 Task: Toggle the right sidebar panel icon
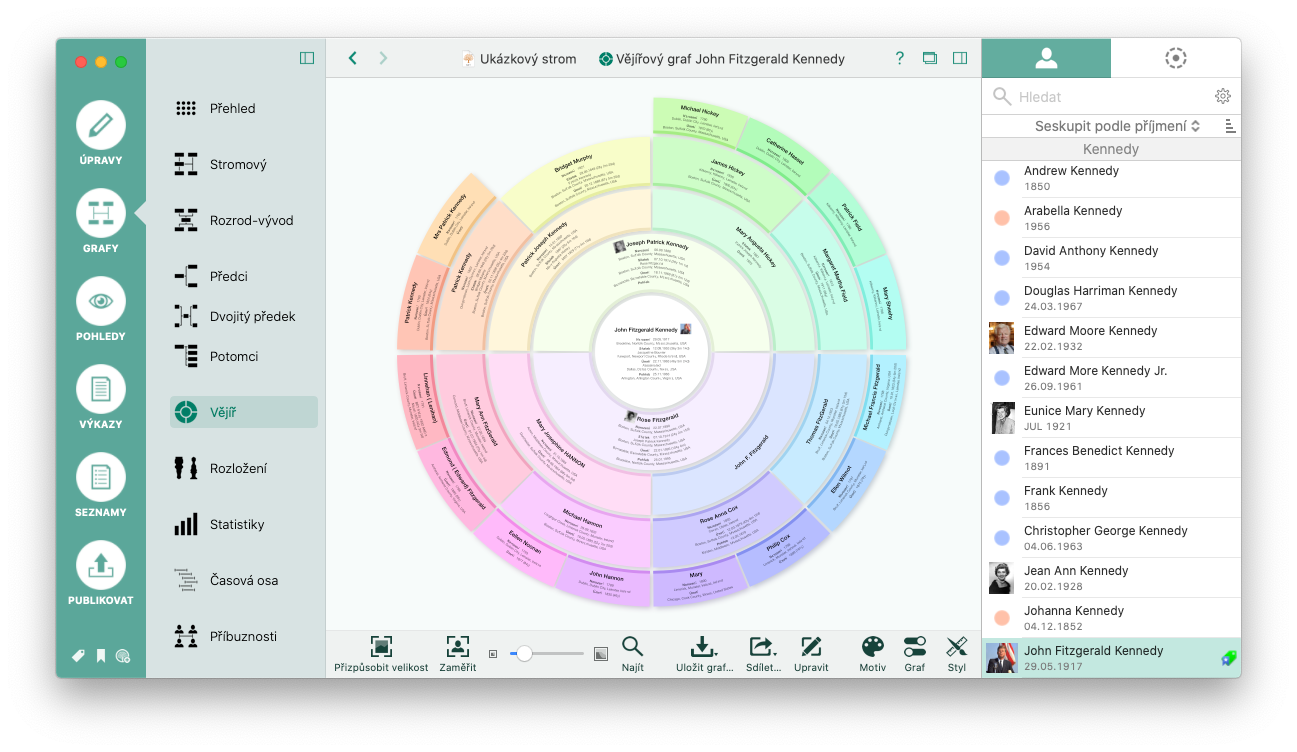960,58
